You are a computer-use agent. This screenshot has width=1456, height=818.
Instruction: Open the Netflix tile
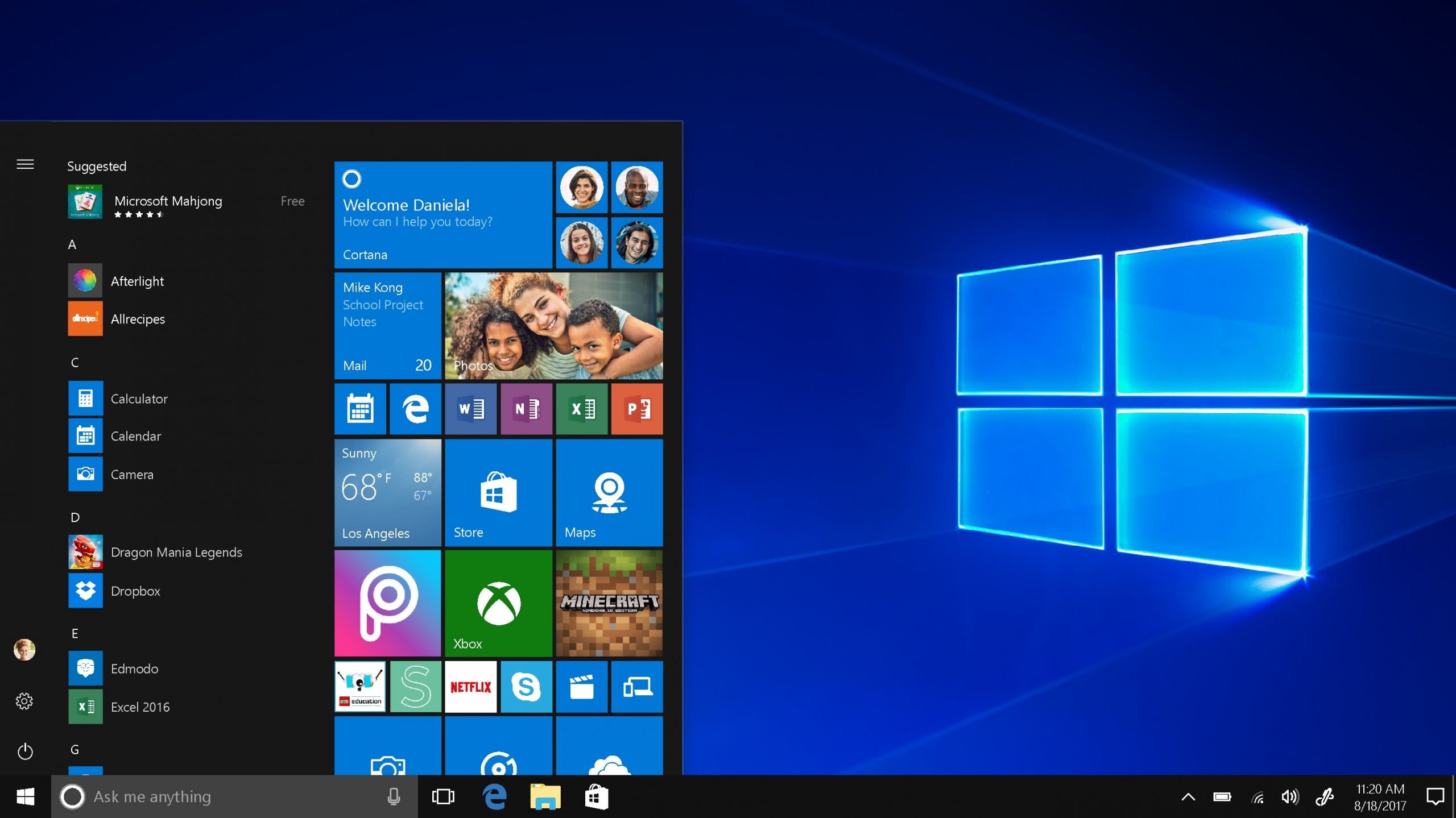(x=470, y=686)
